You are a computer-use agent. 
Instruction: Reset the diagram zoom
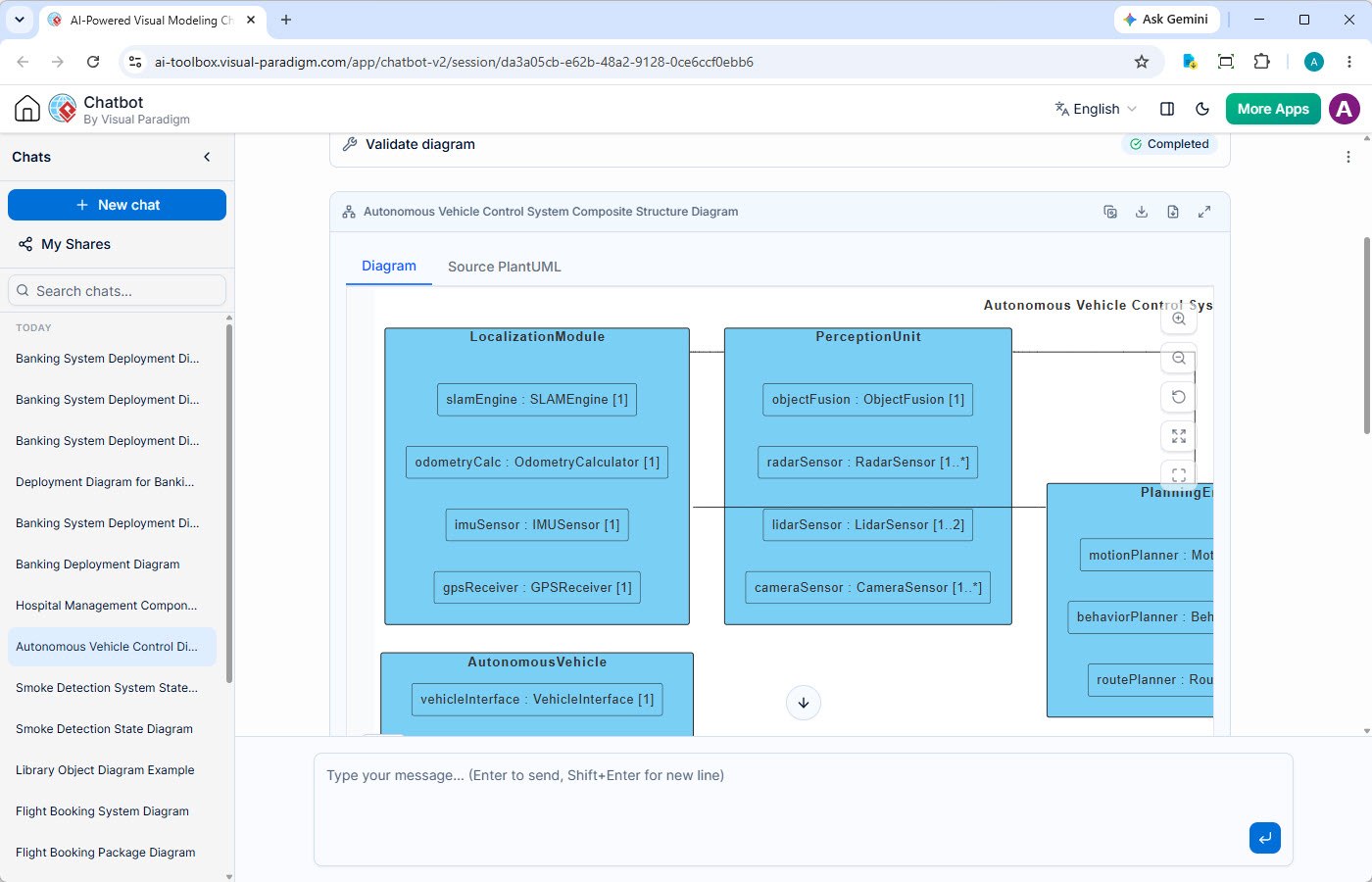[1179, 397]
